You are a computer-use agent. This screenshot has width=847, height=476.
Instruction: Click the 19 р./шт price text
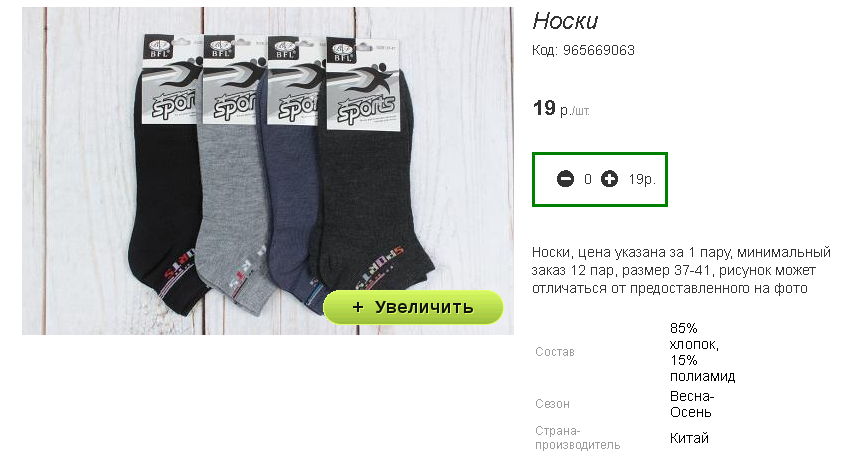click(561, 109)
